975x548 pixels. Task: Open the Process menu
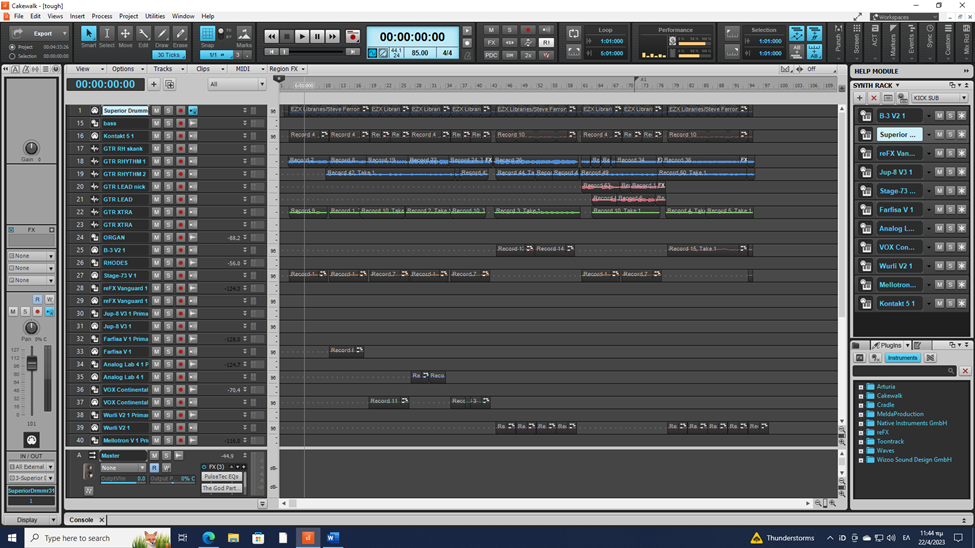coord(102,16)
